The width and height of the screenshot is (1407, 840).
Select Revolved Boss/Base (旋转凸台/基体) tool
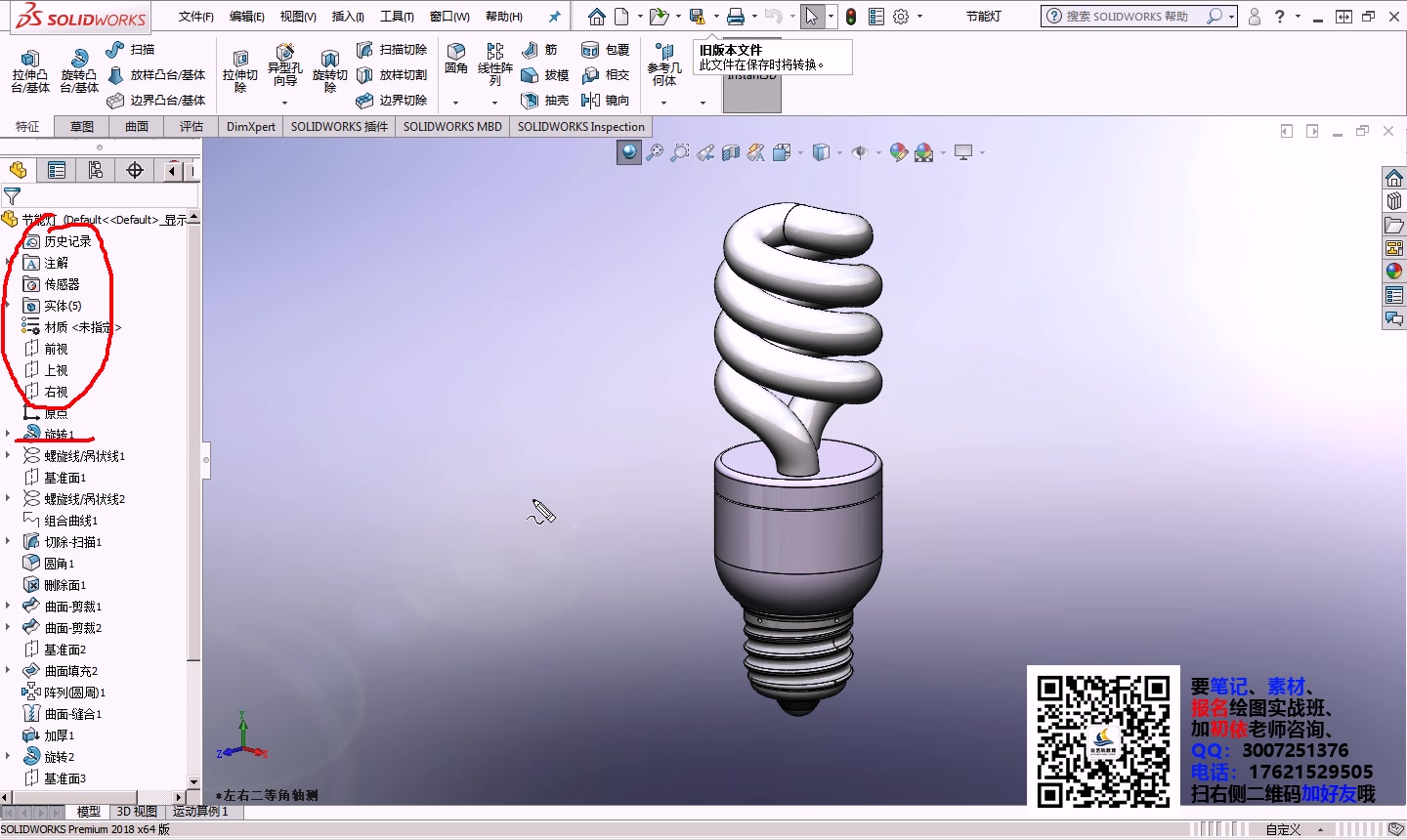[79, 71]
